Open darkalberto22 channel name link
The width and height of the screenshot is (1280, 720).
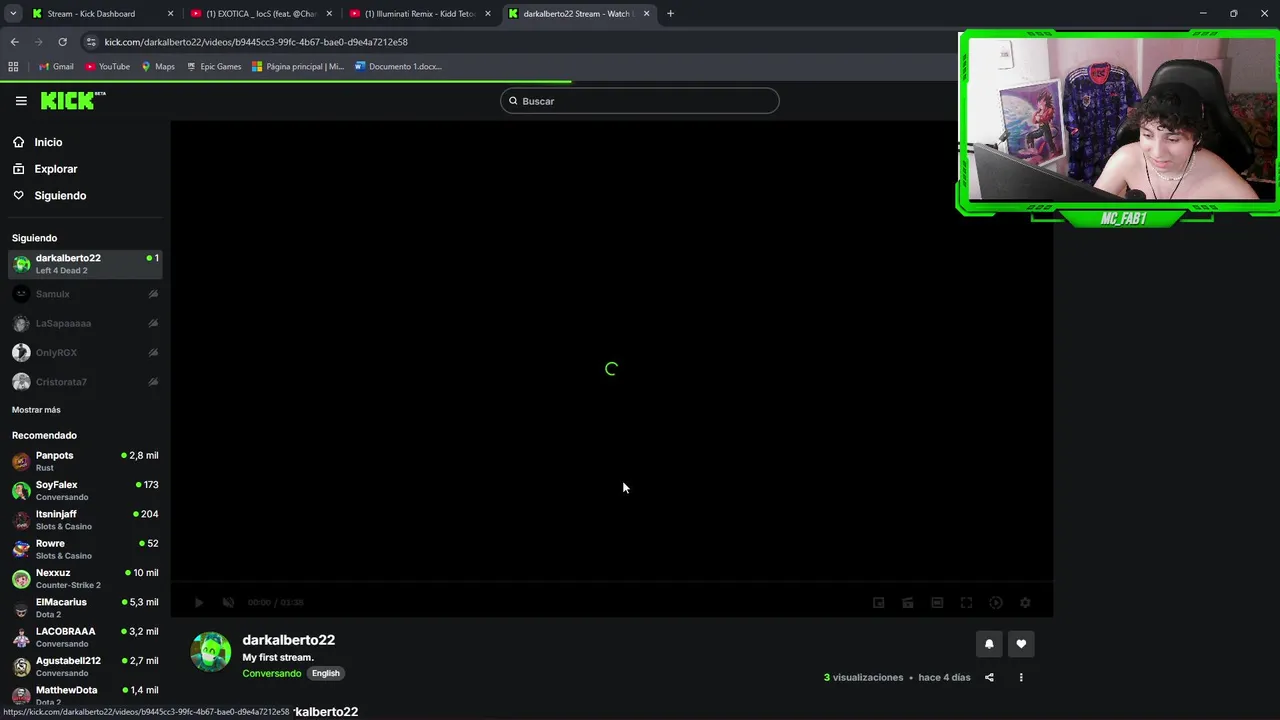[x=288, y=640]
